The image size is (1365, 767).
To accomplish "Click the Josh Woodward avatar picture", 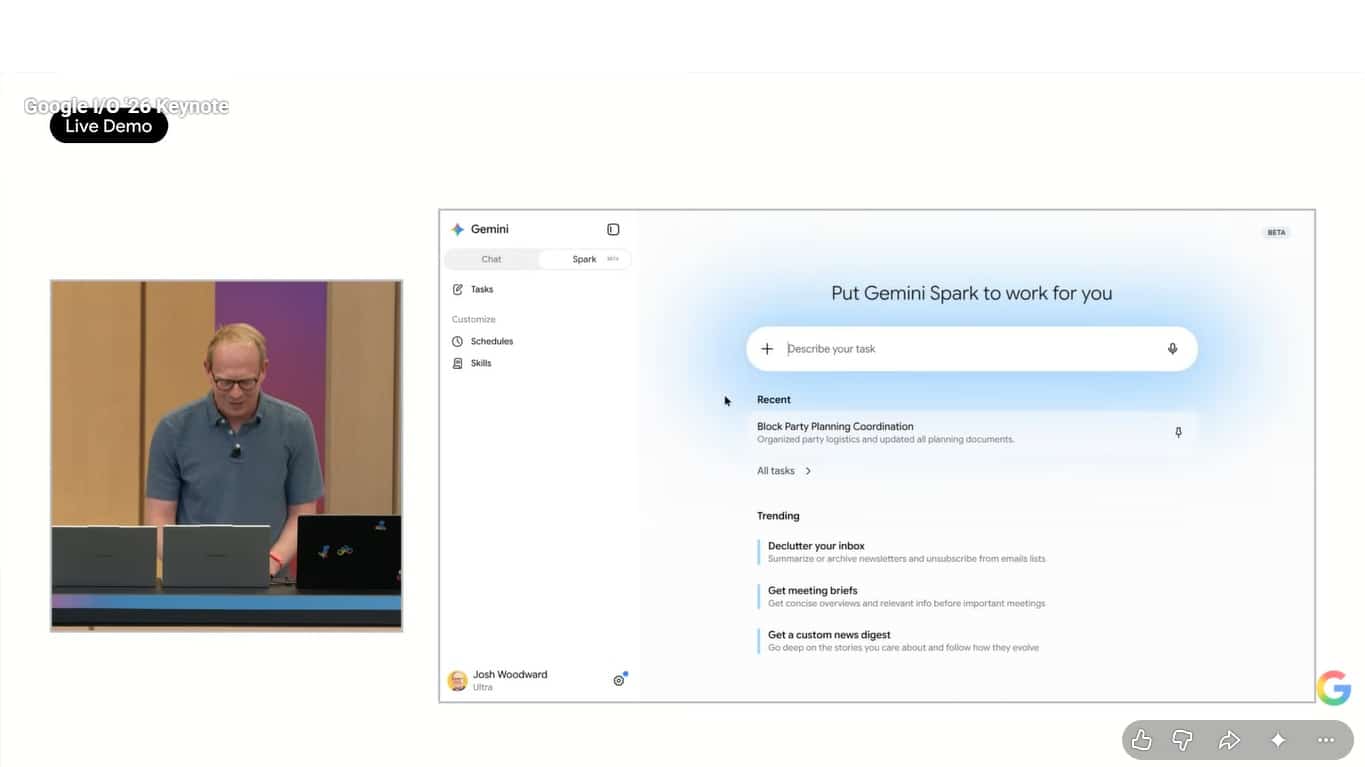I will [458, 680].
